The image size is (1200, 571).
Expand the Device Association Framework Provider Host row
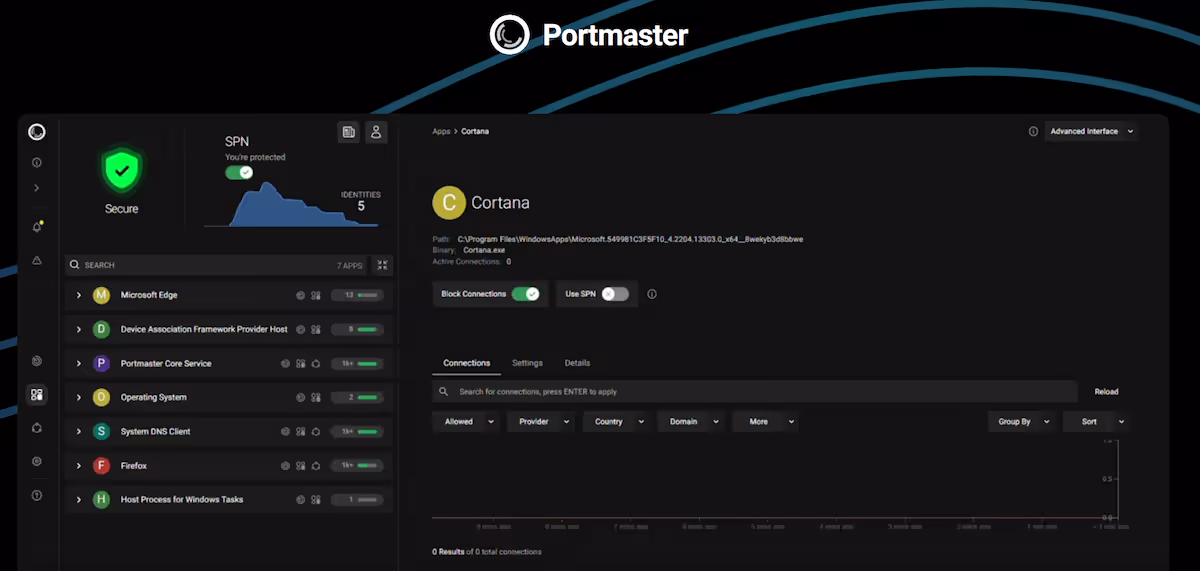(x=79, y=330)
